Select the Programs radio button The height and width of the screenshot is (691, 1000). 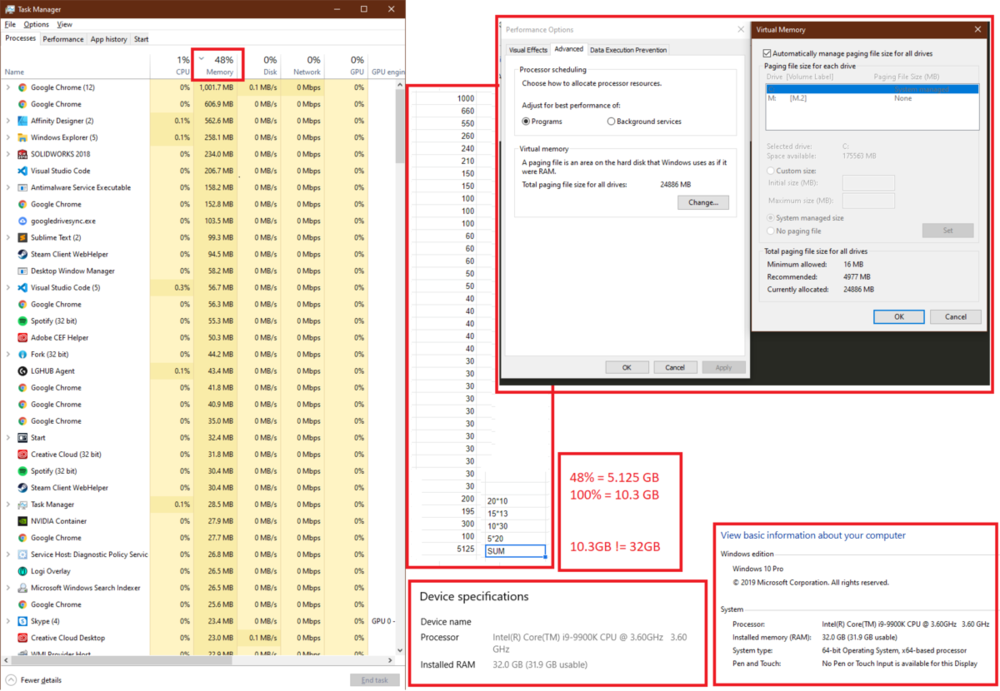(x=526, y=121)
